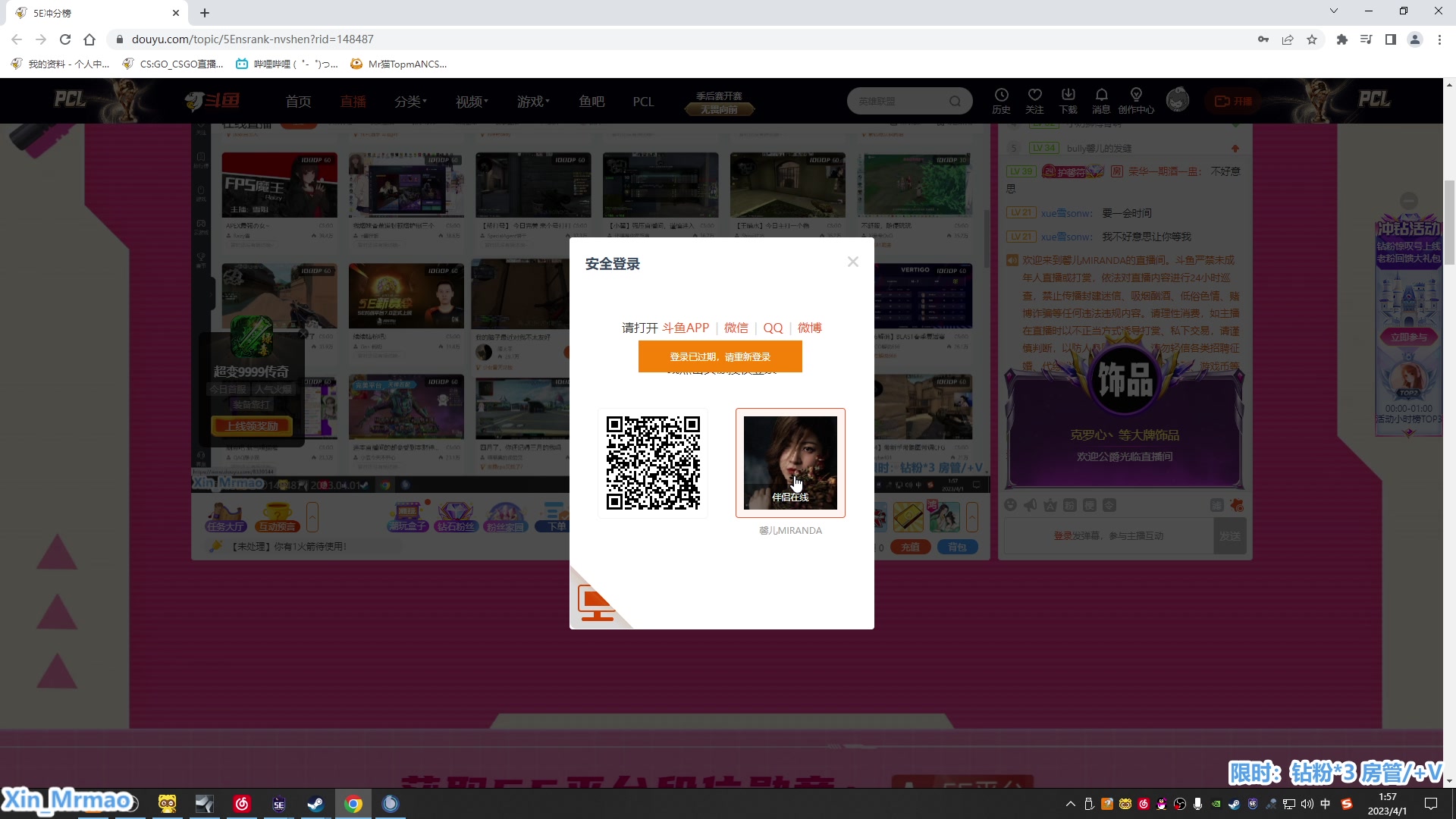
Task: Open the 直播 nav item
Action: (x=353, y=102)
